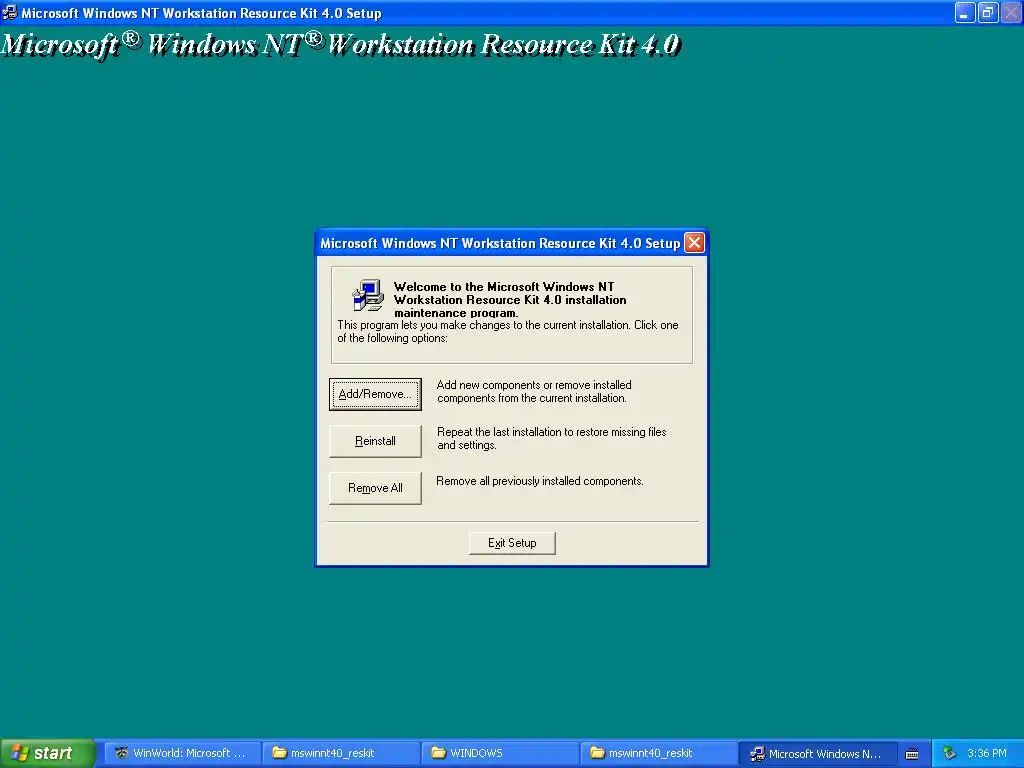Click the system tray notification icon
1024x768 pixels.
pyautogui.click(x=949, y=753)
